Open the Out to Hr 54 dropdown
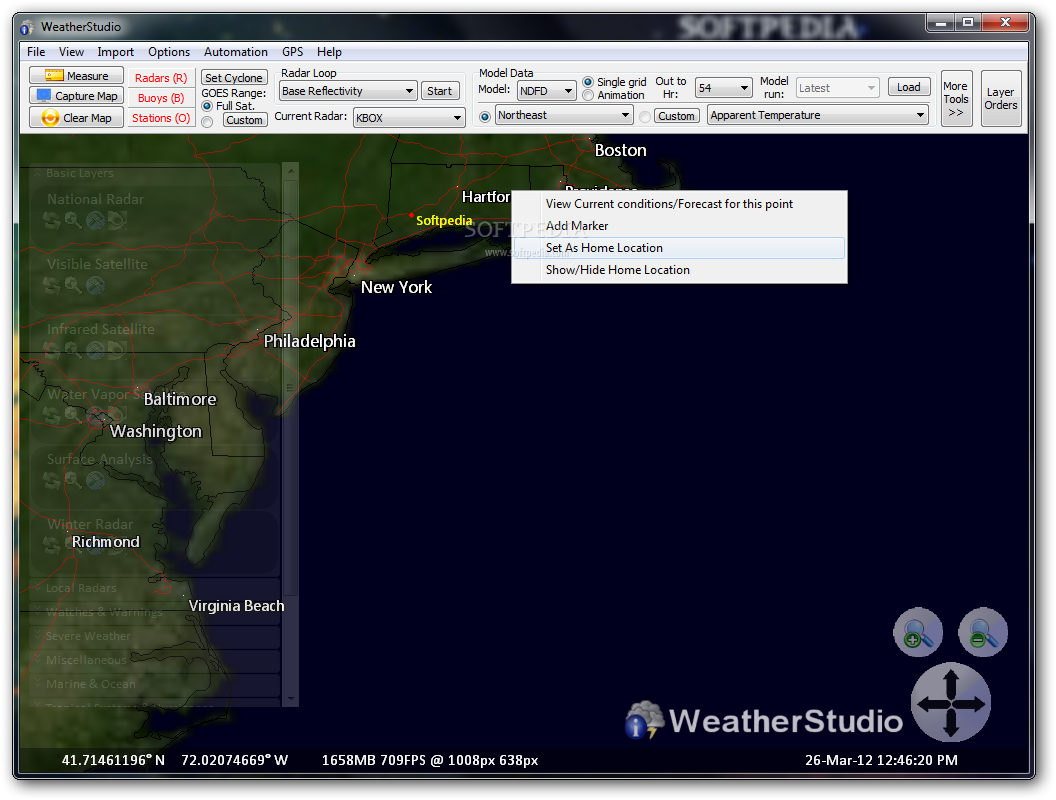The width and height of the screenshot is (1056, 800). (x=723, y=88)
